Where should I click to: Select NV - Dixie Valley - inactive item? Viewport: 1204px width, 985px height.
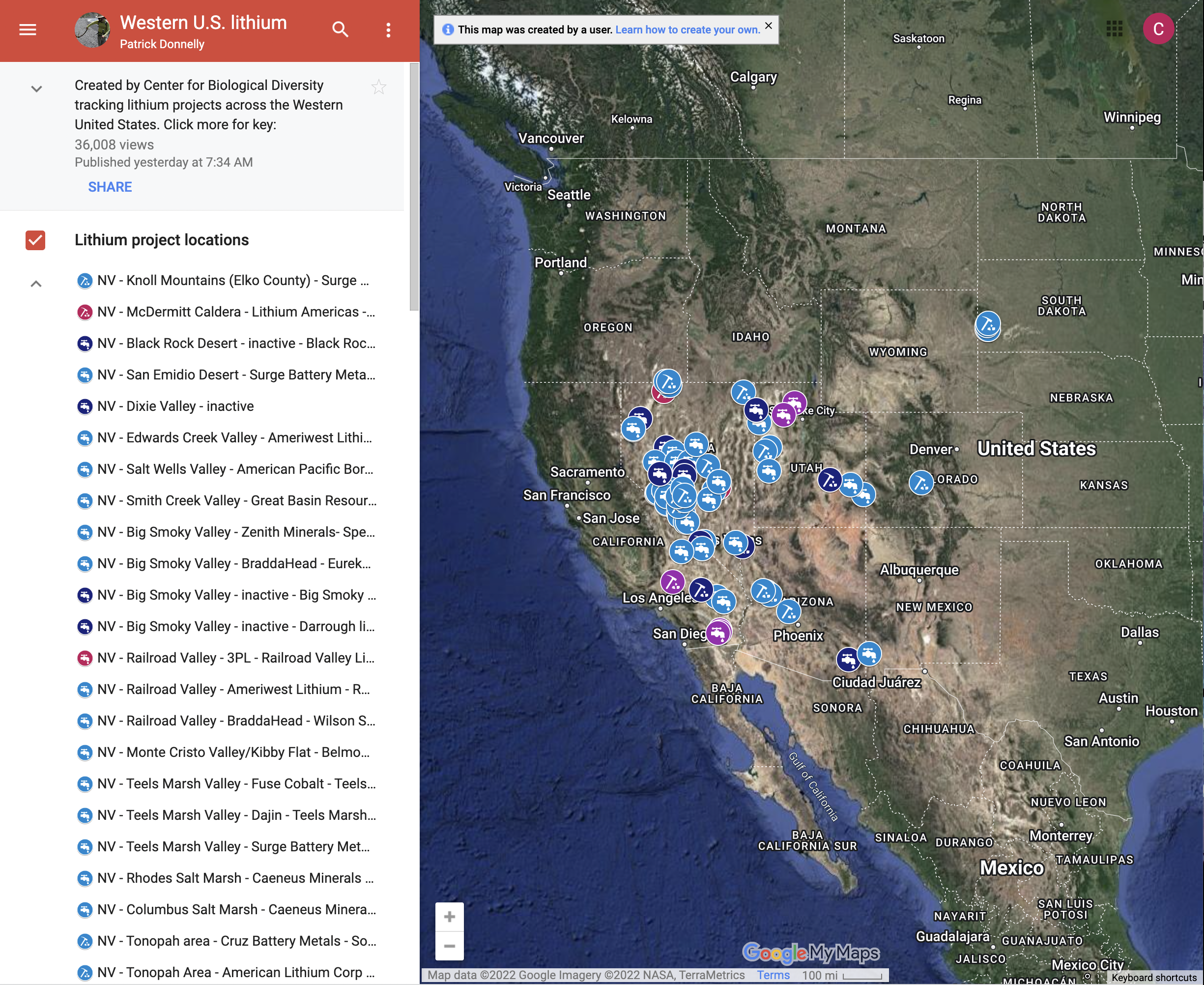pos(176,406)
